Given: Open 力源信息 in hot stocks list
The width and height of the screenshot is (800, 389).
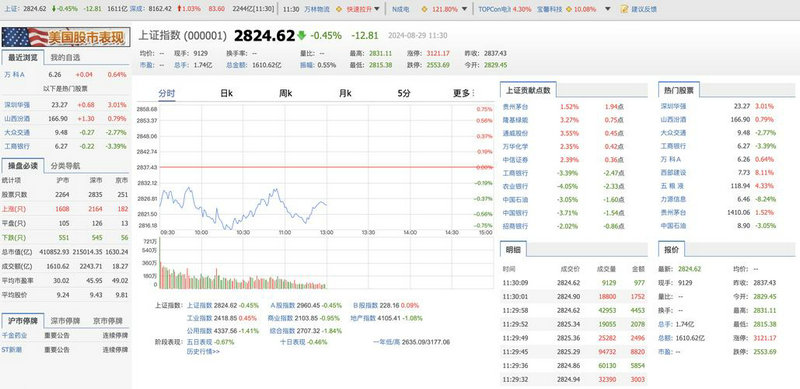Looking at the screenshot, I should coord(673,199).
